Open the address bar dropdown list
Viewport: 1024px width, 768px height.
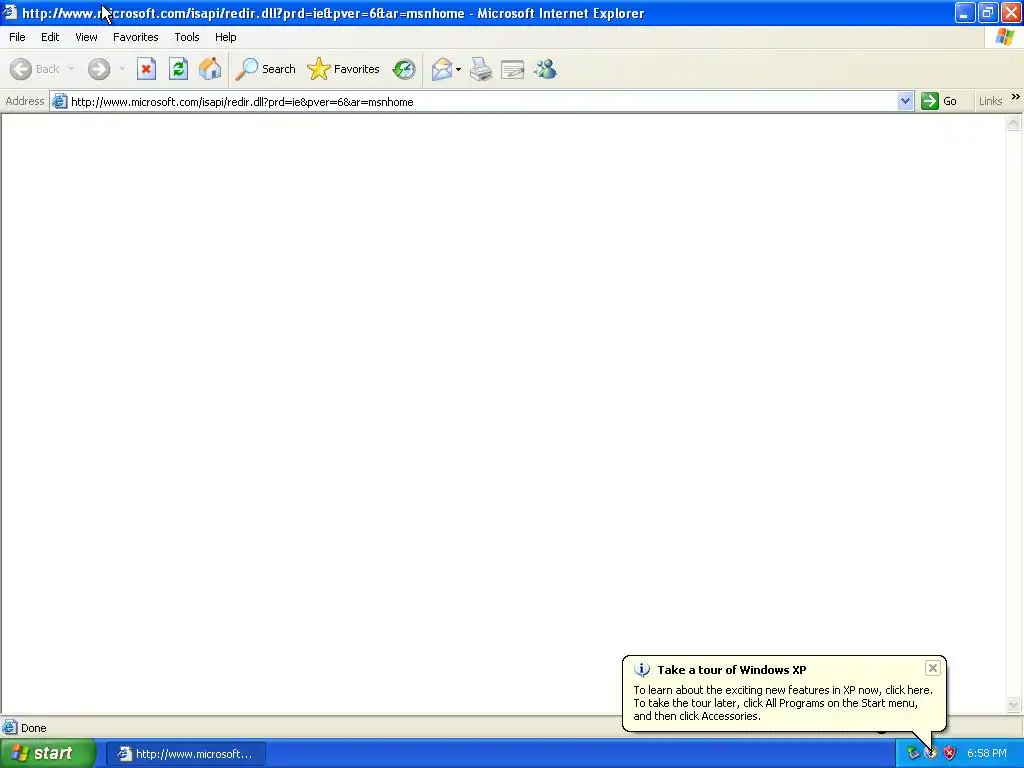pos(905,101)
